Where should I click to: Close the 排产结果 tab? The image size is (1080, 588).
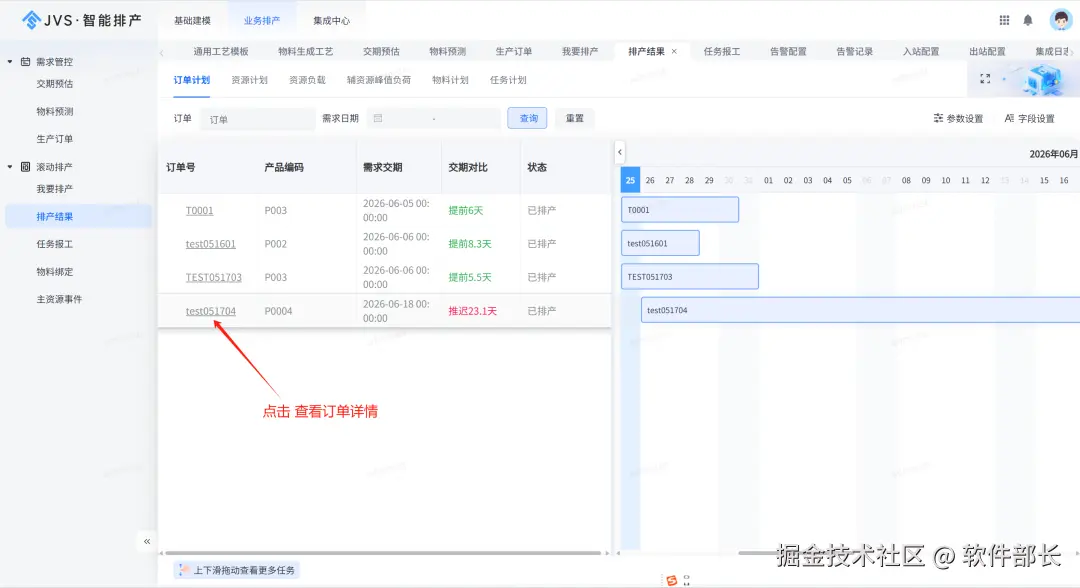coord(674,51)
